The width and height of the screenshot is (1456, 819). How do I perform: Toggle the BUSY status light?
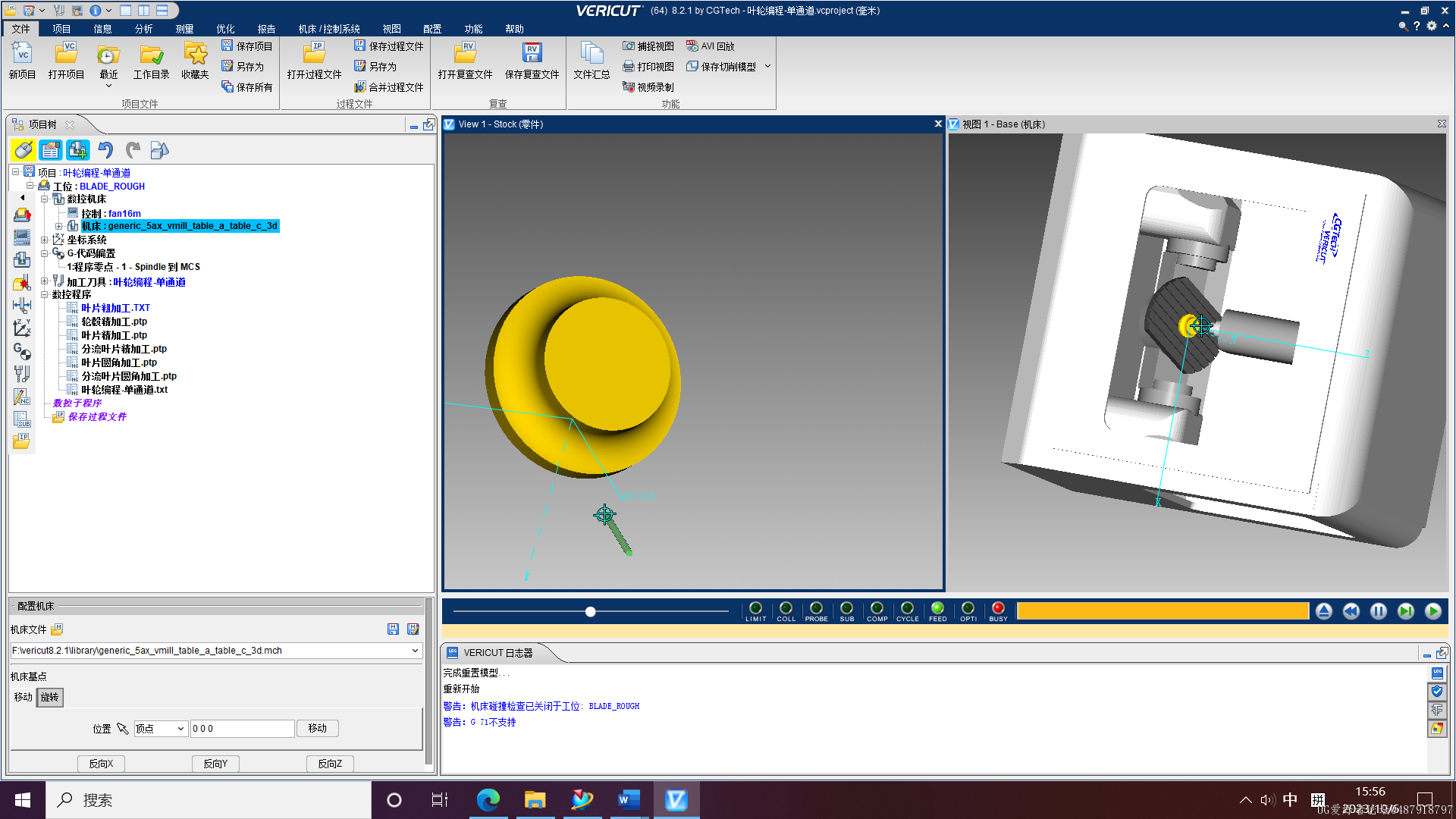(998, 608)
